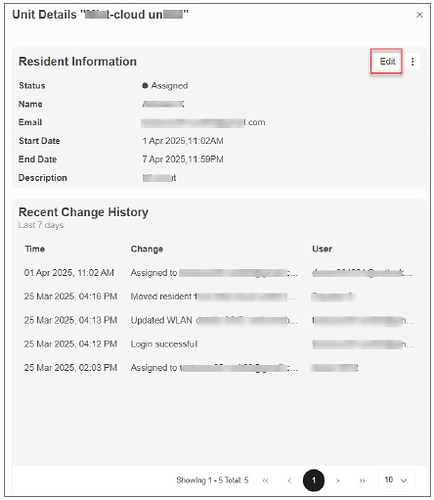Image resolution: width=434 pixels, height=500 pixels.
Task: Click the User column header
Action: [x=322, y=249]
